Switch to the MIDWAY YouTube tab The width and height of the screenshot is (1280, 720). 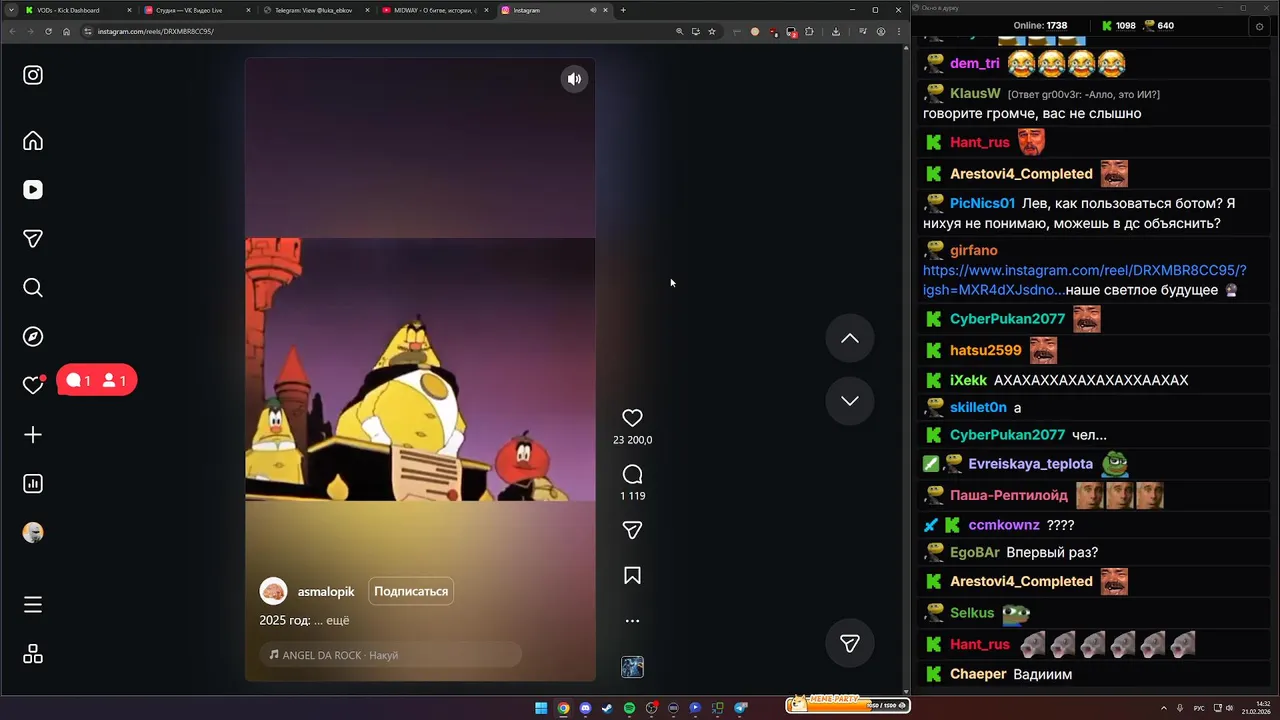[x=433, y=10]
